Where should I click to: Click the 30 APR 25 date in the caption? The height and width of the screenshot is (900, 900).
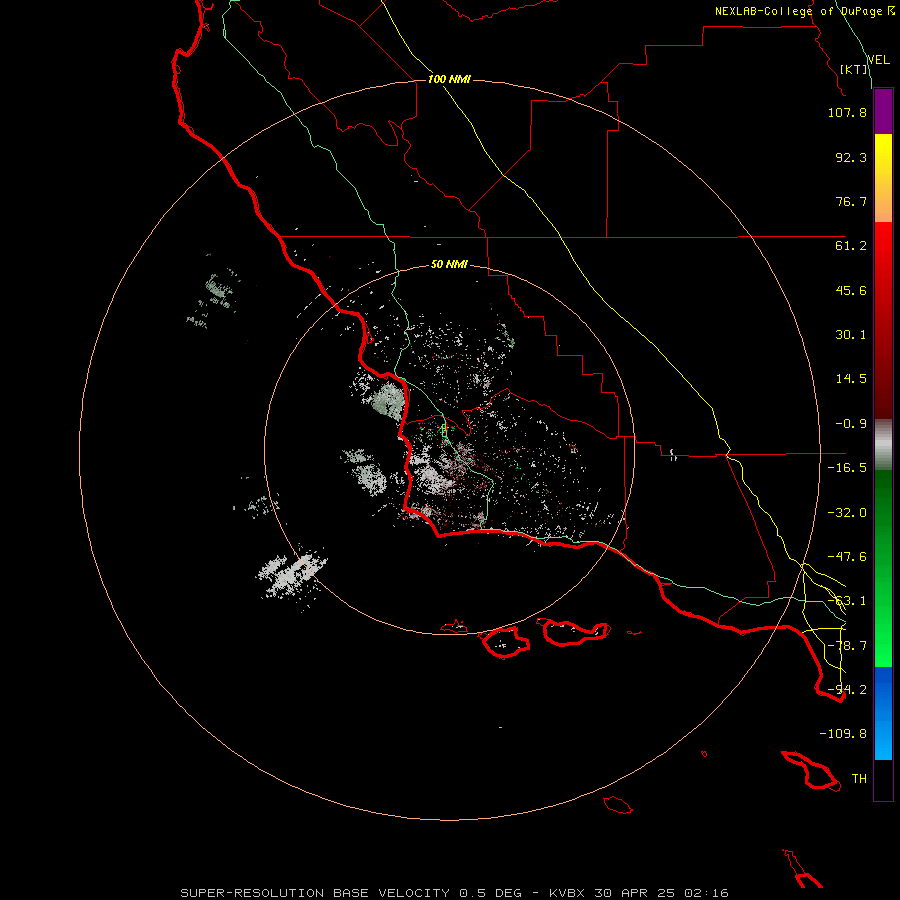click(637, 893)
